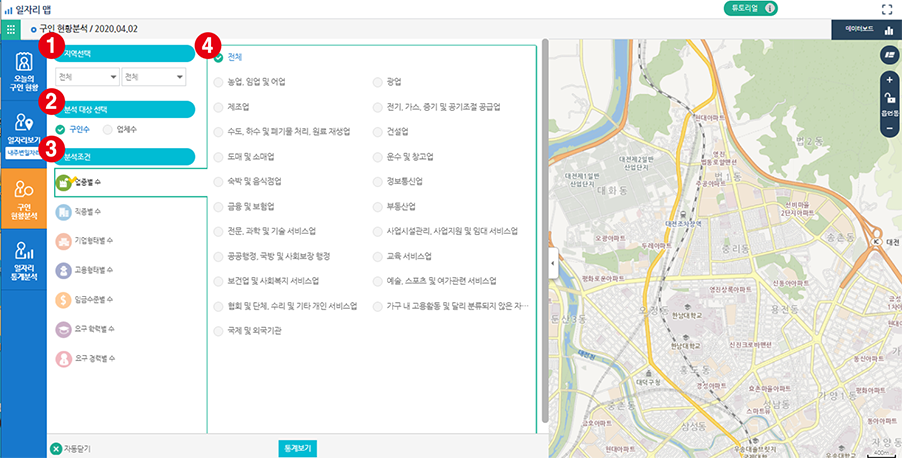902x458 pixels.
Task: Choose 금융 및 보험업 option
Action: 244,207
